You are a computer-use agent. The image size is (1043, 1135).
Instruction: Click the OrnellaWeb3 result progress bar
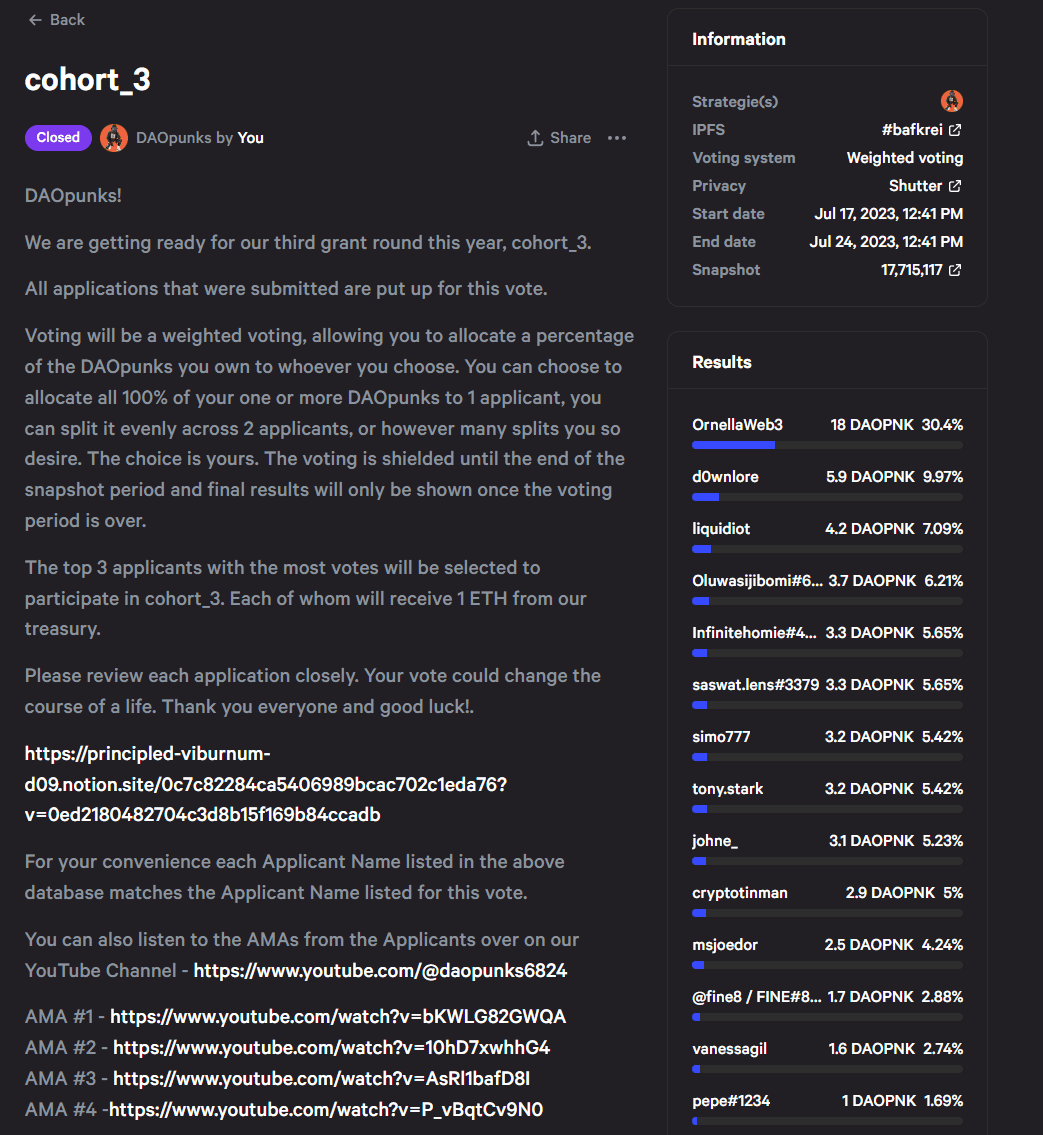[x=827, y=445]
